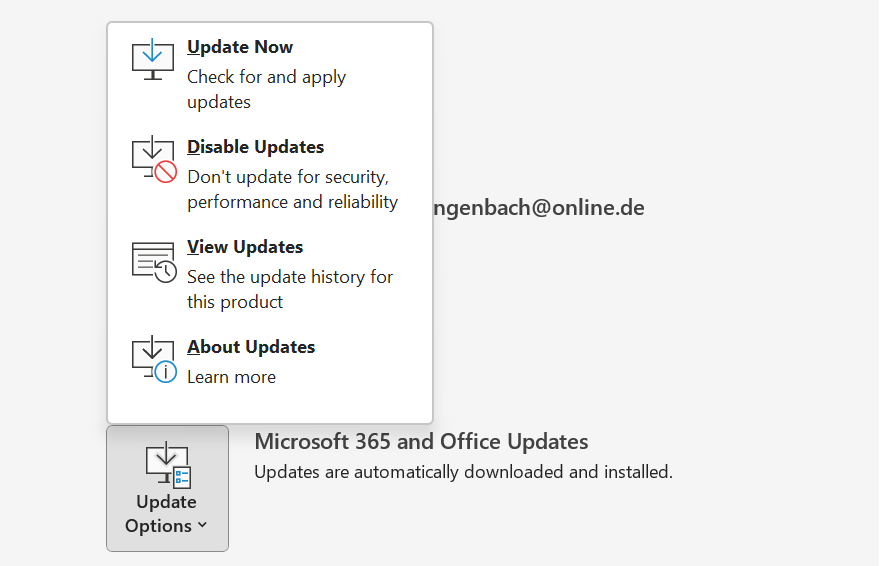Click the red prohibition badge on Disable Updates
880x566 pixels.
tap(166, 172)
